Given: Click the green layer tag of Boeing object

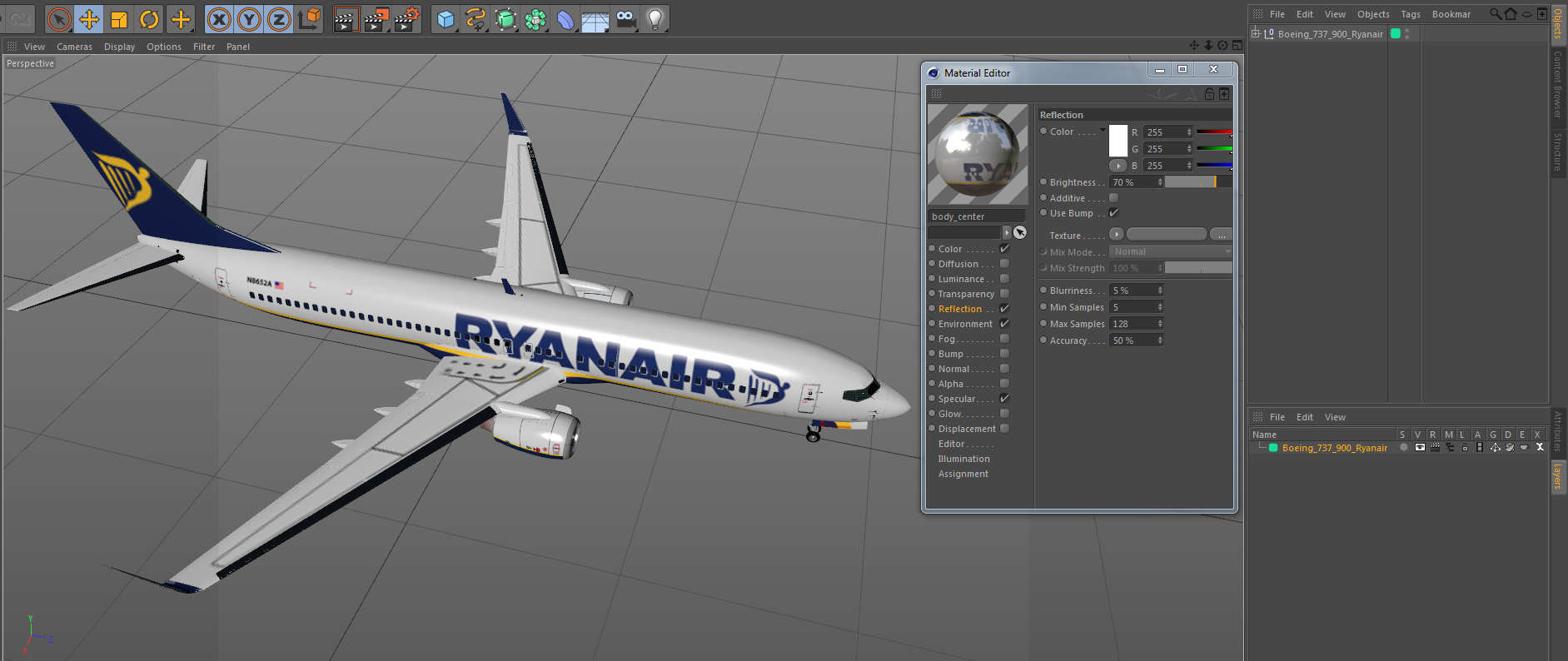Looking at the screenshot, I should pyautogui.click(x=1396, y=34).
